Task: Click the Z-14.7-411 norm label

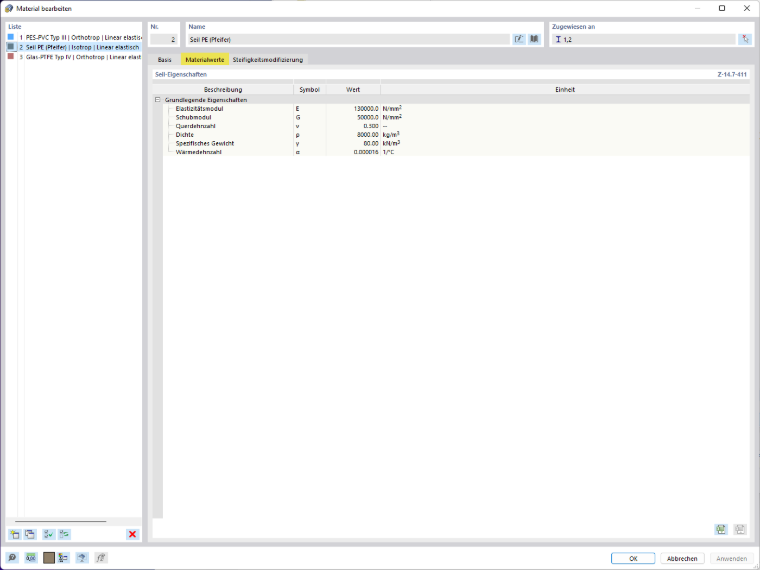Action: (732, 75)
